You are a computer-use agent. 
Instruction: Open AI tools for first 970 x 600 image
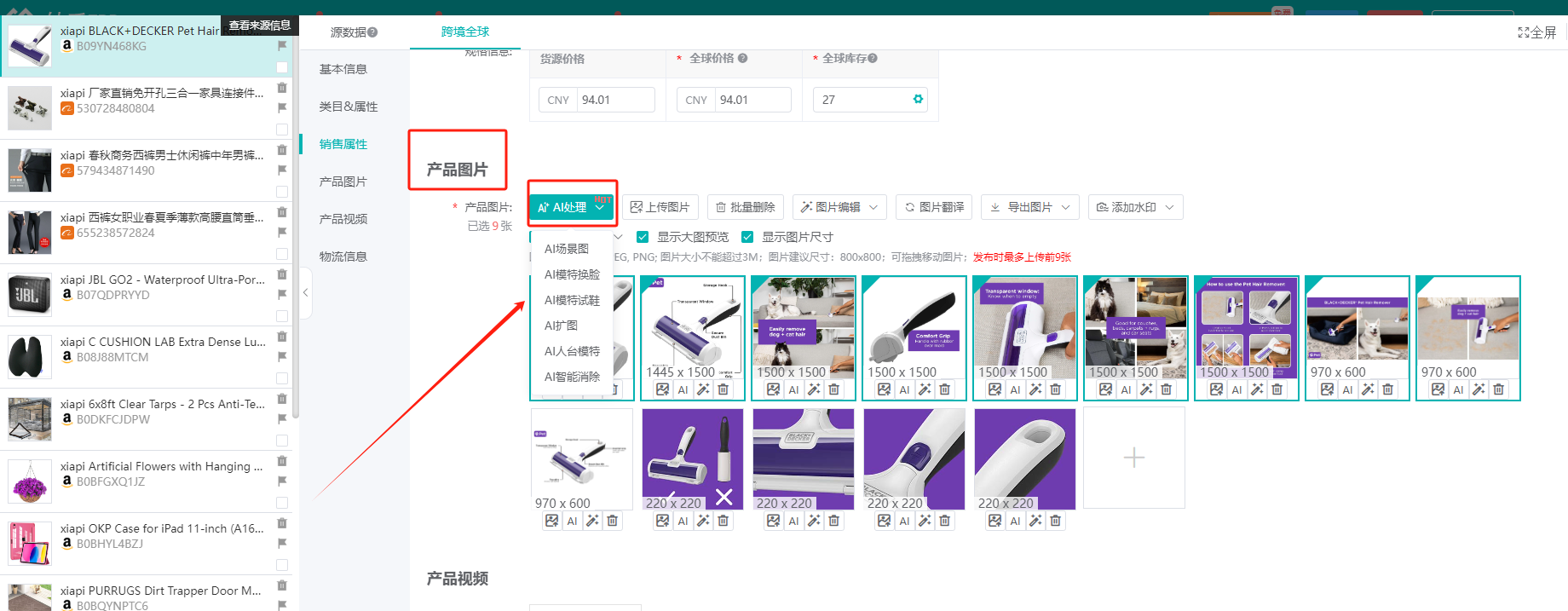pos(1347,389)
